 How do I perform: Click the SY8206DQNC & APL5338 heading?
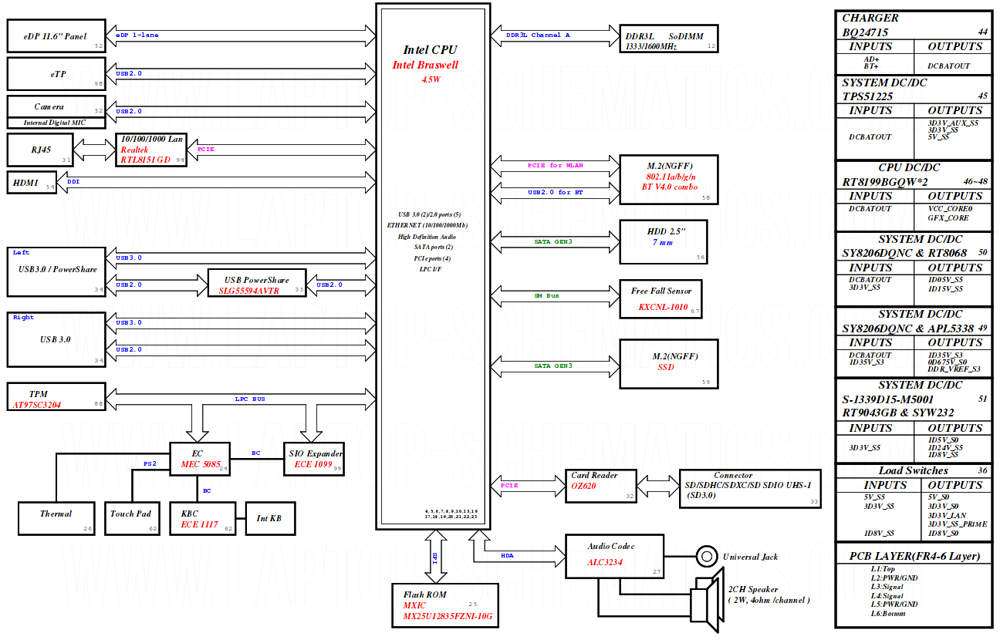[908, 328]
